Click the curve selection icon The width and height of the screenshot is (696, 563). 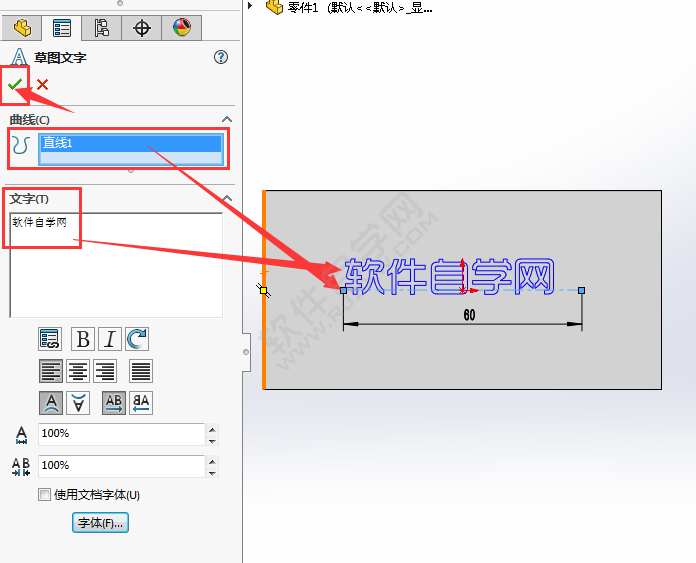click(x=21, y=146)
